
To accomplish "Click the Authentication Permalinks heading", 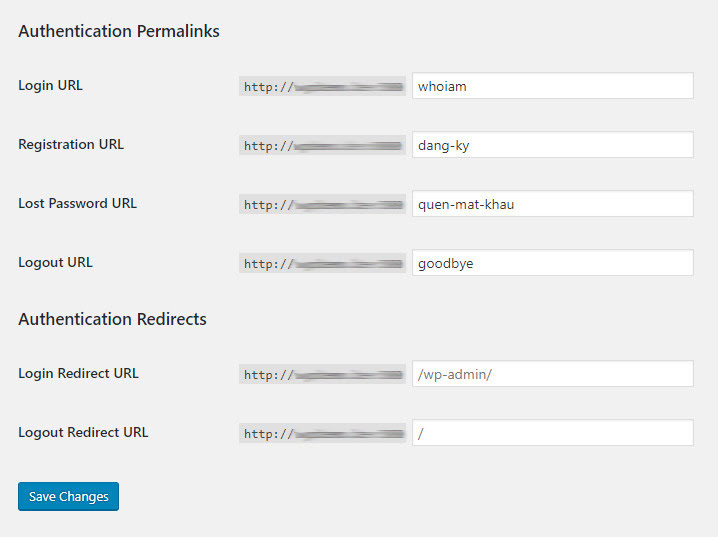I will (119, 31).
